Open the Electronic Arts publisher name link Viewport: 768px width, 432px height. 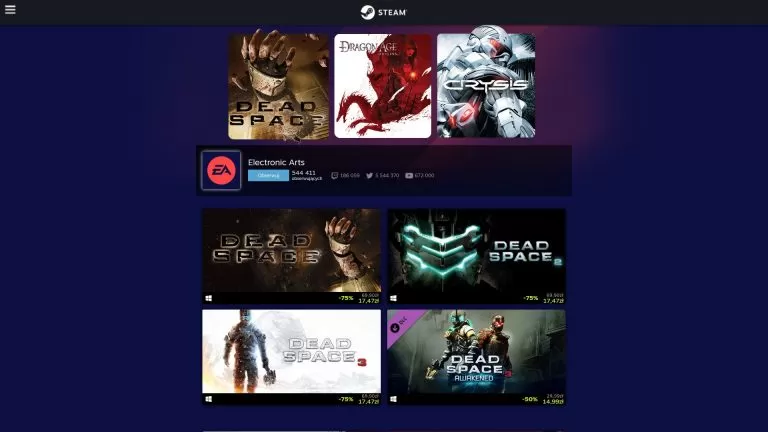pyautogui.click(x=276, y=162)
